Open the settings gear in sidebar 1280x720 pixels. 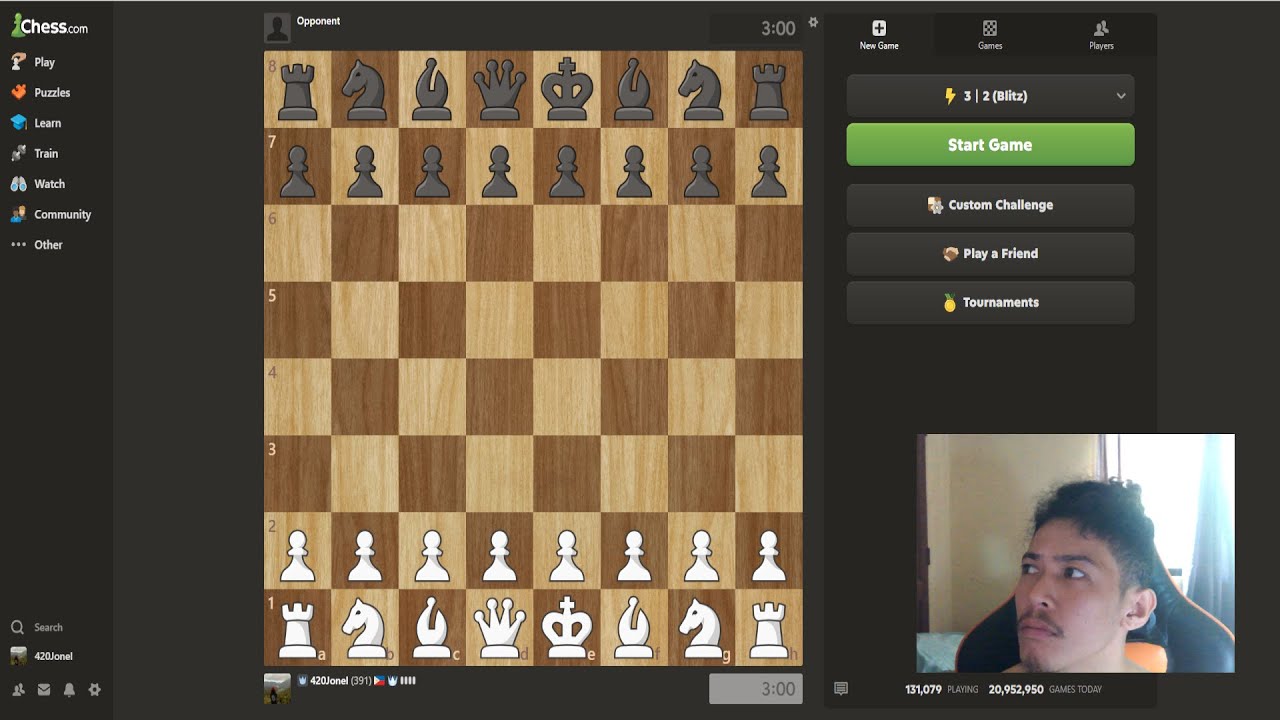coord(95,689)
